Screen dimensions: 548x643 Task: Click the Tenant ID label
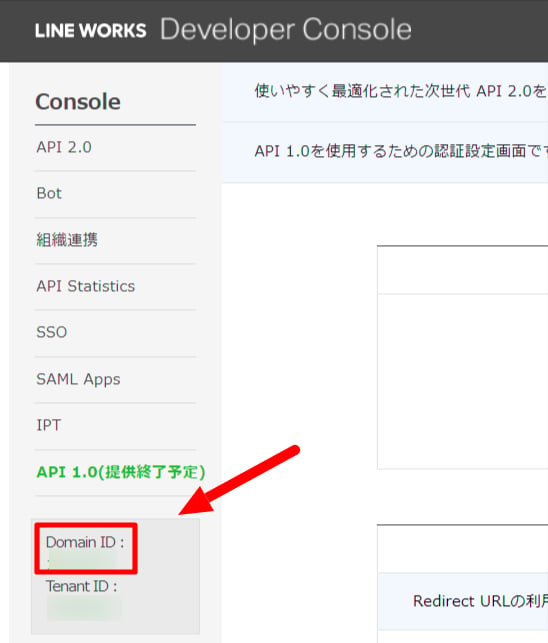[82, 586]
